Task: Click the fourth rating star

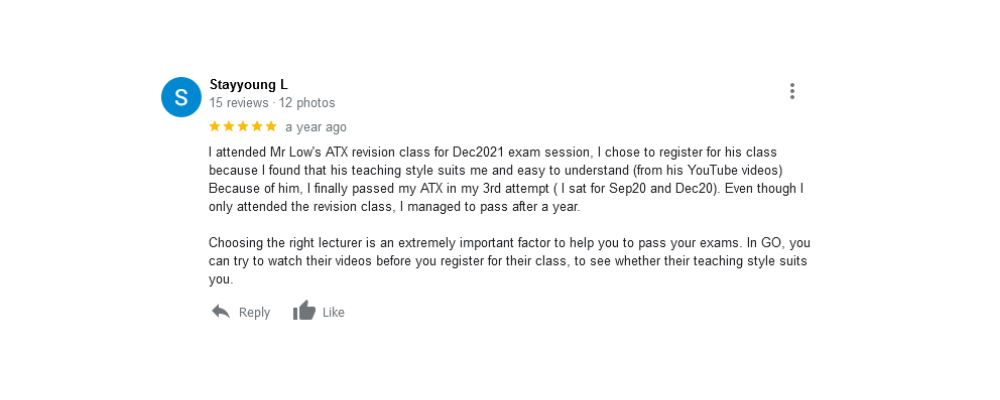Action: click(x=256, y=127)
